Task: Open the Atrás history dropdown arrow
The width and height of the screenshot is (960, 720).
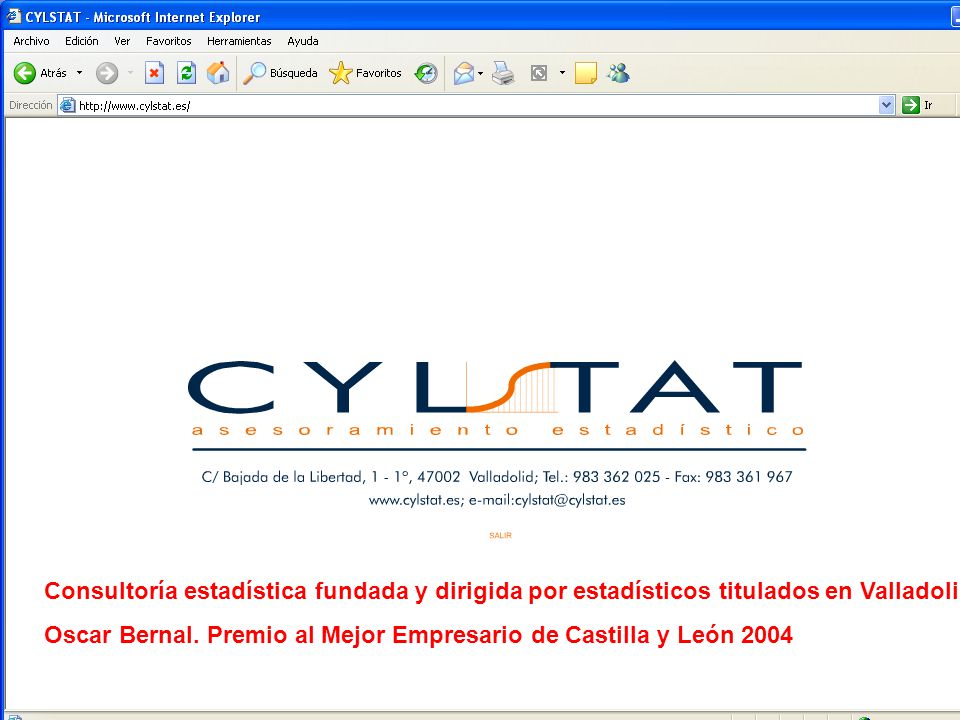Action: 79,73
